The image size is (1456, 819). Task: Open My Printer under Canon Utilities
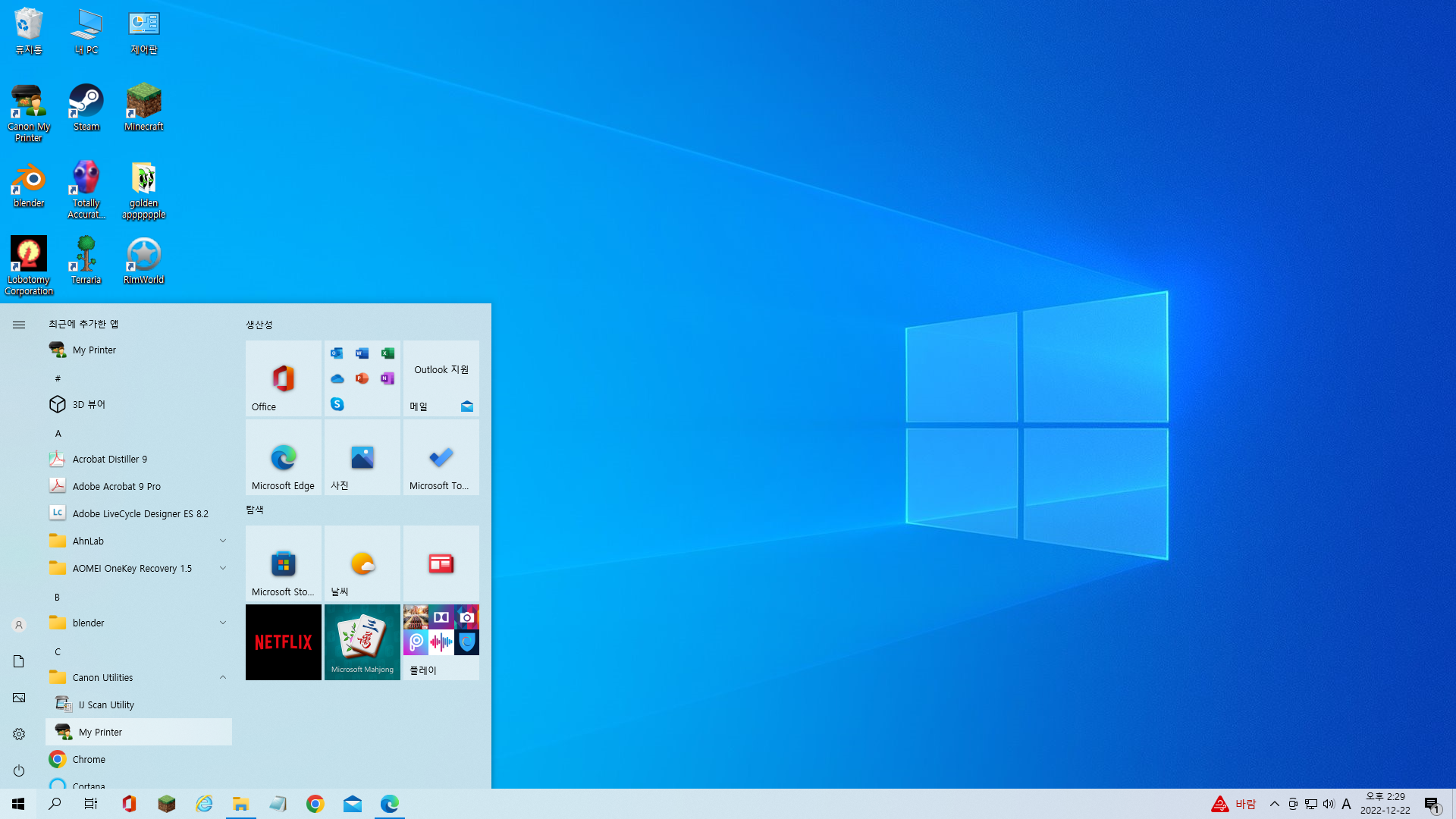[x=100, y=732]
